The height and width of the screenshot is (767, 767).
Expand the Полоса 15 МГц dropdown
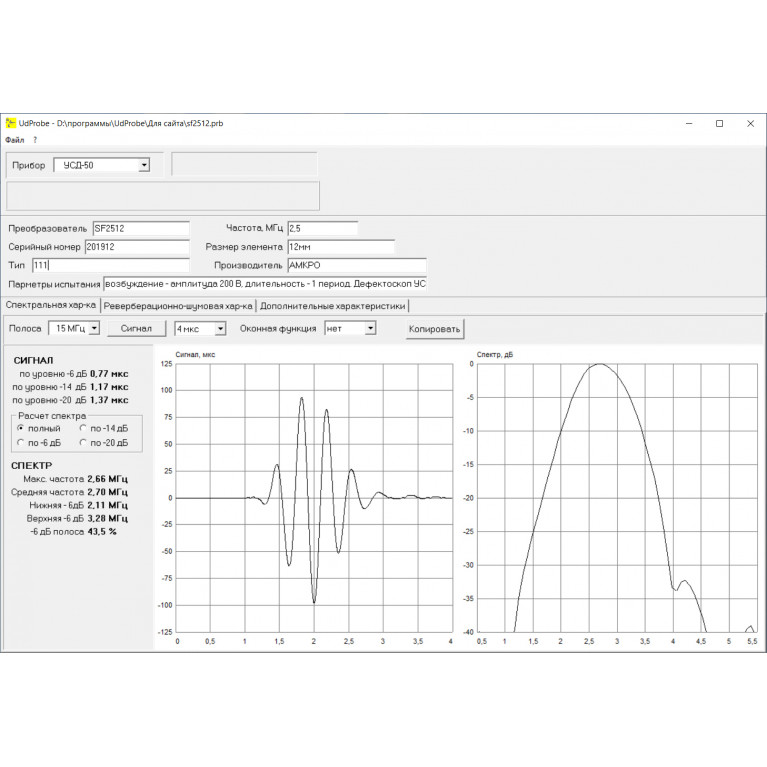[95, 328]
